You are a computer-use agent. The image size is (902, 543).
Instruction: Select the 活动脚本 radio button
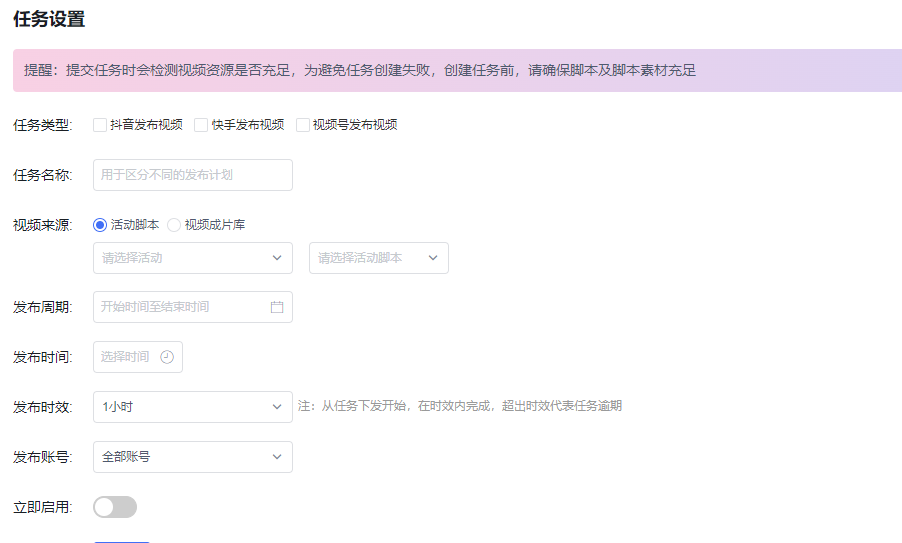click(x=100, y=225)
